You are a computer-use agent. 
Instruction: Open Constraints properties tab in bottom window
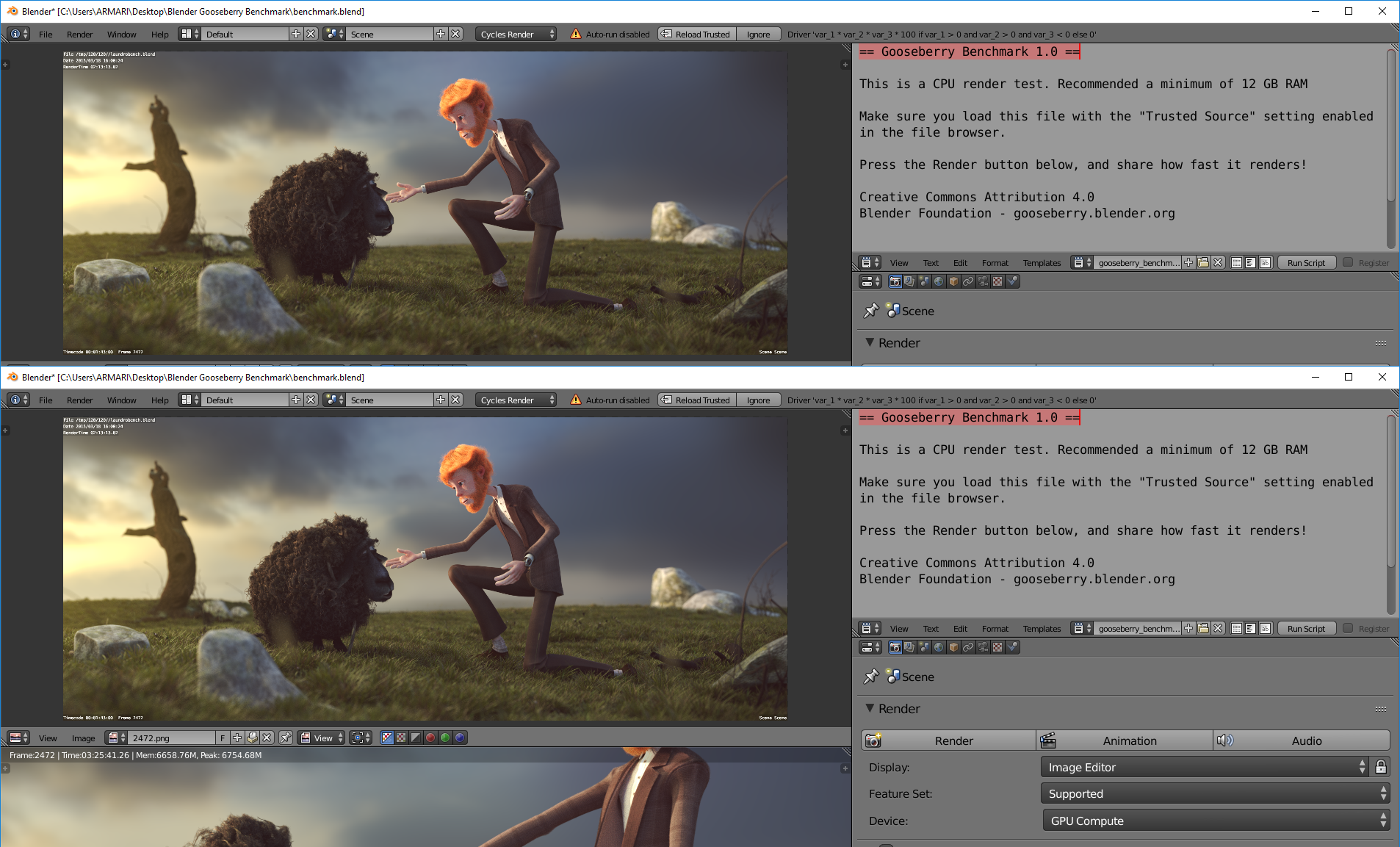pyautogui.click(x=968, y=647)
